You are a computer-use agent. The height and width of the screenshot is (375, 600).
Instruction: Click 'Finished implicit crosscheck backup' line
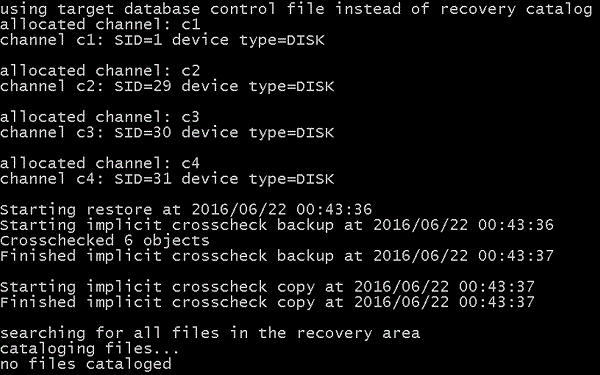(277, 256)
